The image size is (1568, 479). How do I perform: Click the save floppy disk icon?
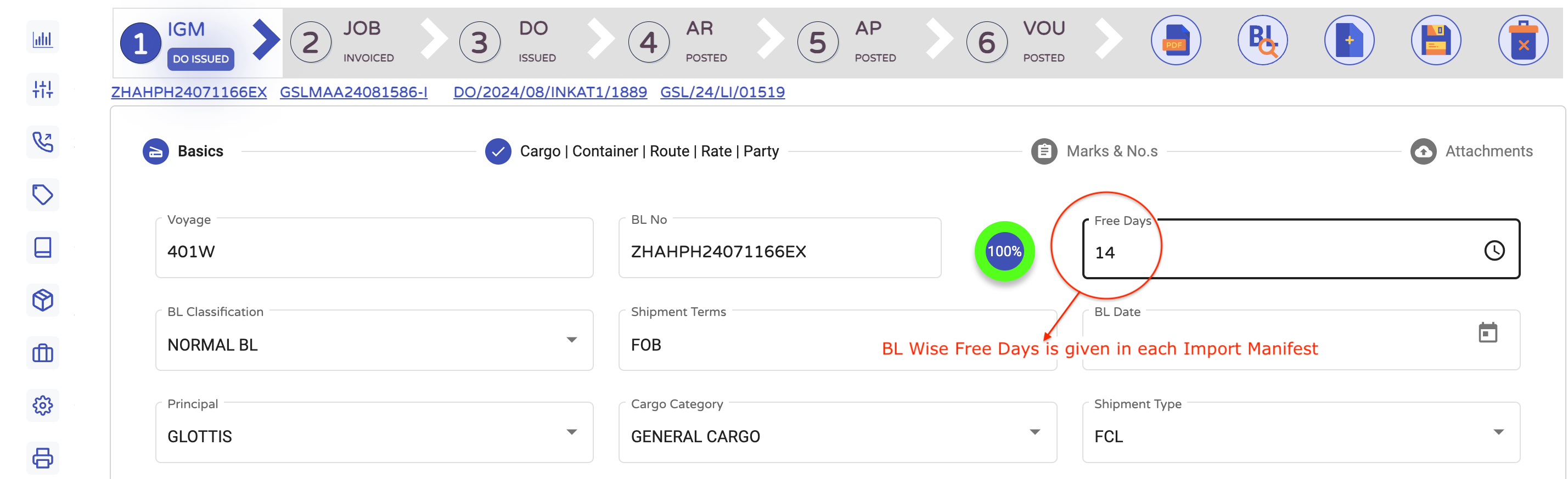tap(1436, 41)
